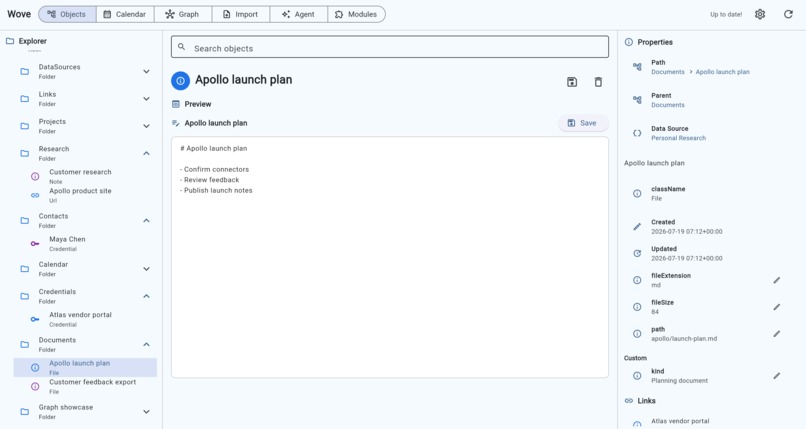This screenshot has width=806, height=429.
Task: Open the Import tab
Action: tap(241, 14)
